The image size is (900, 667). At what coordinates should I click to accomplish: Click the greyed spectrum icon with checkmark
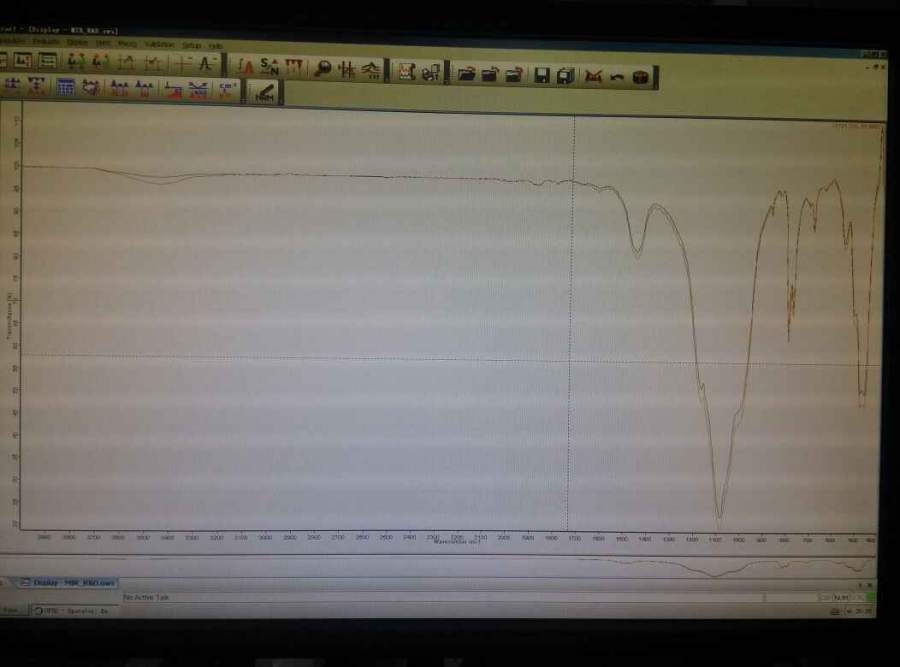pos(152,63)
